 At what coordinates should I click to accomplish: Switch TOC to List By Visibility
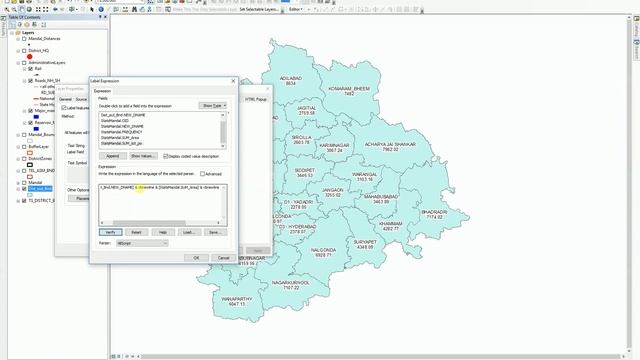pyautogui.click(x=27, y=25)
